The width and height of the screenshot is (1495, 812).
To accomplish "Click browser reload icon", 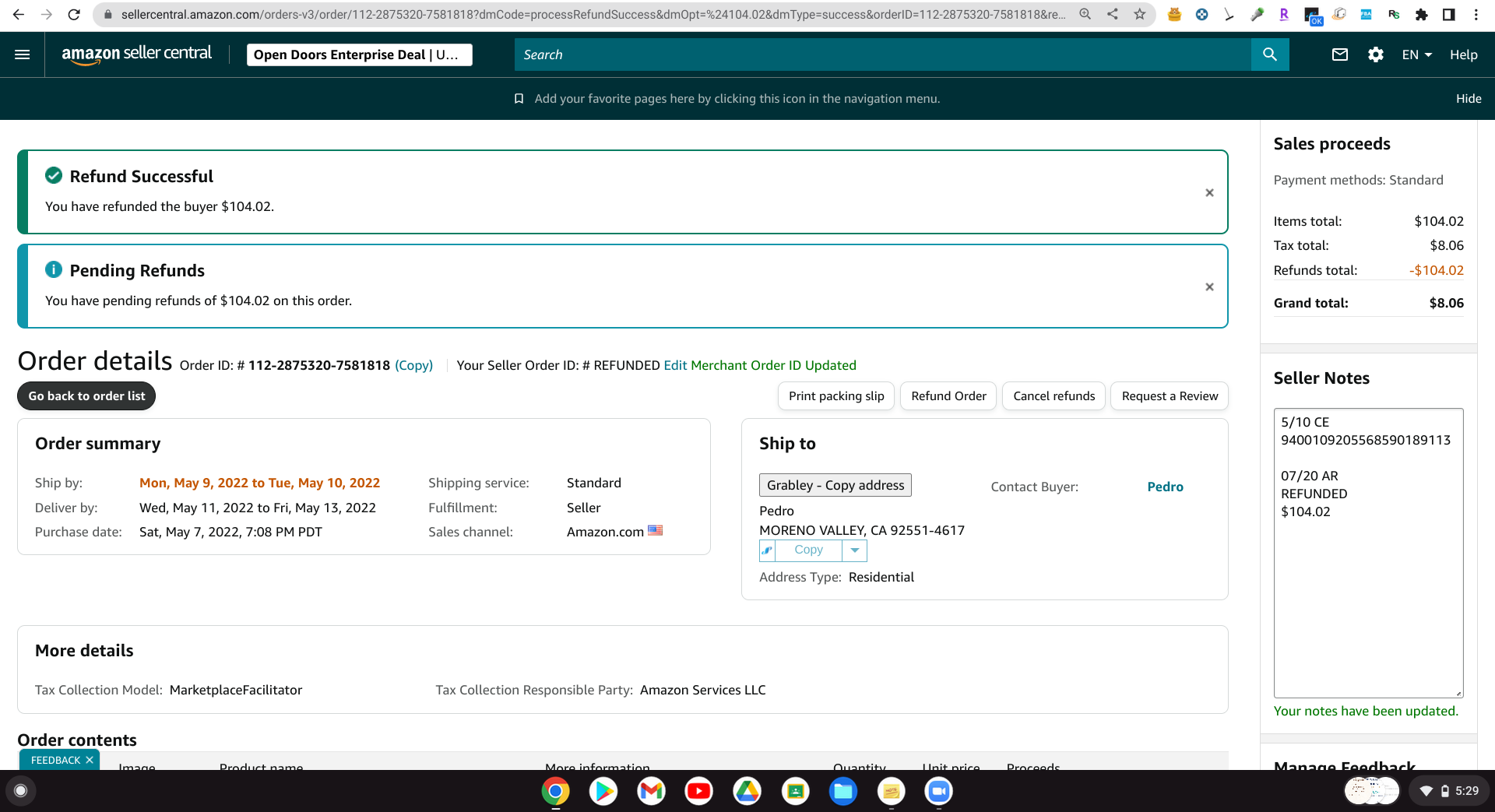I will (74, 14).
